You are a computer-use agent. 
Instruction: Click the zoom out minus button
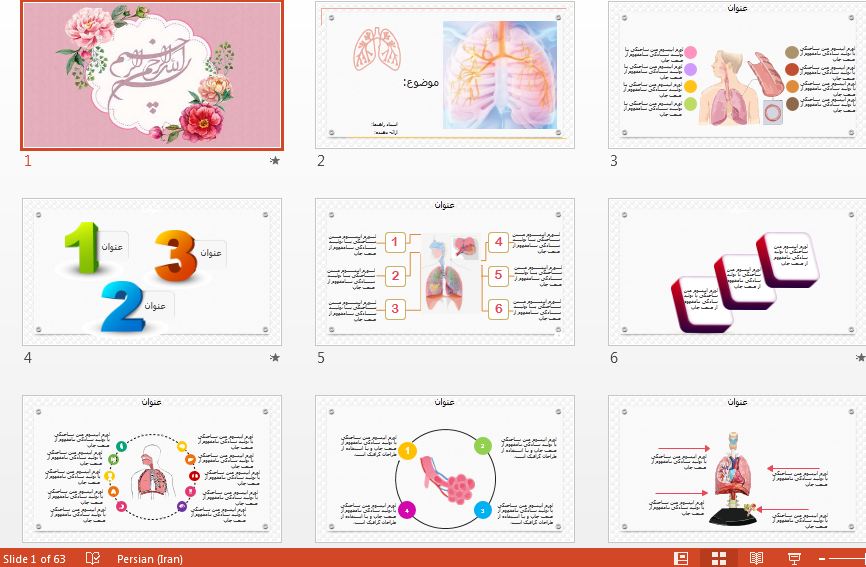(x=823, y=558)
